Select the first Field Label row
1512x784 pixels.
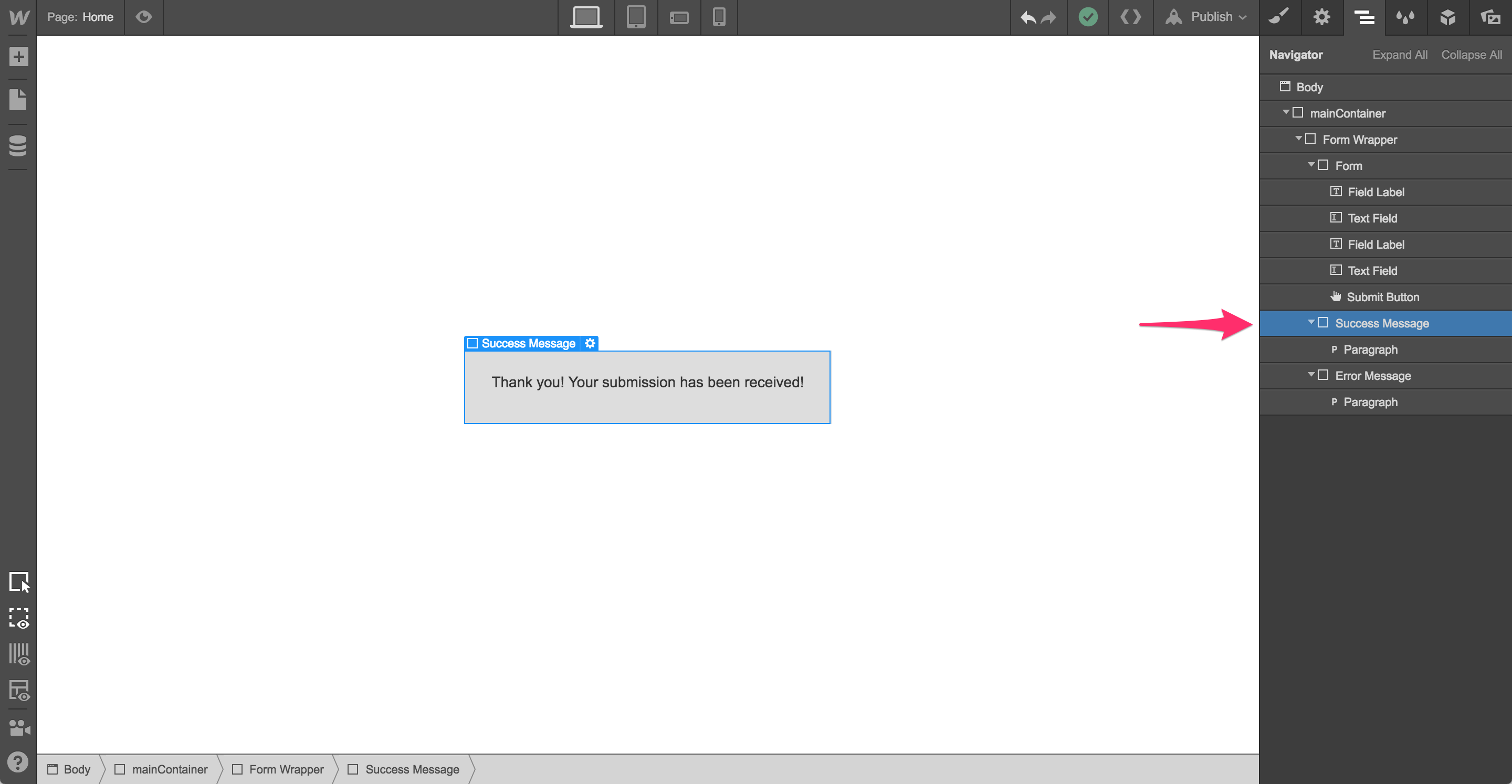1385,192
